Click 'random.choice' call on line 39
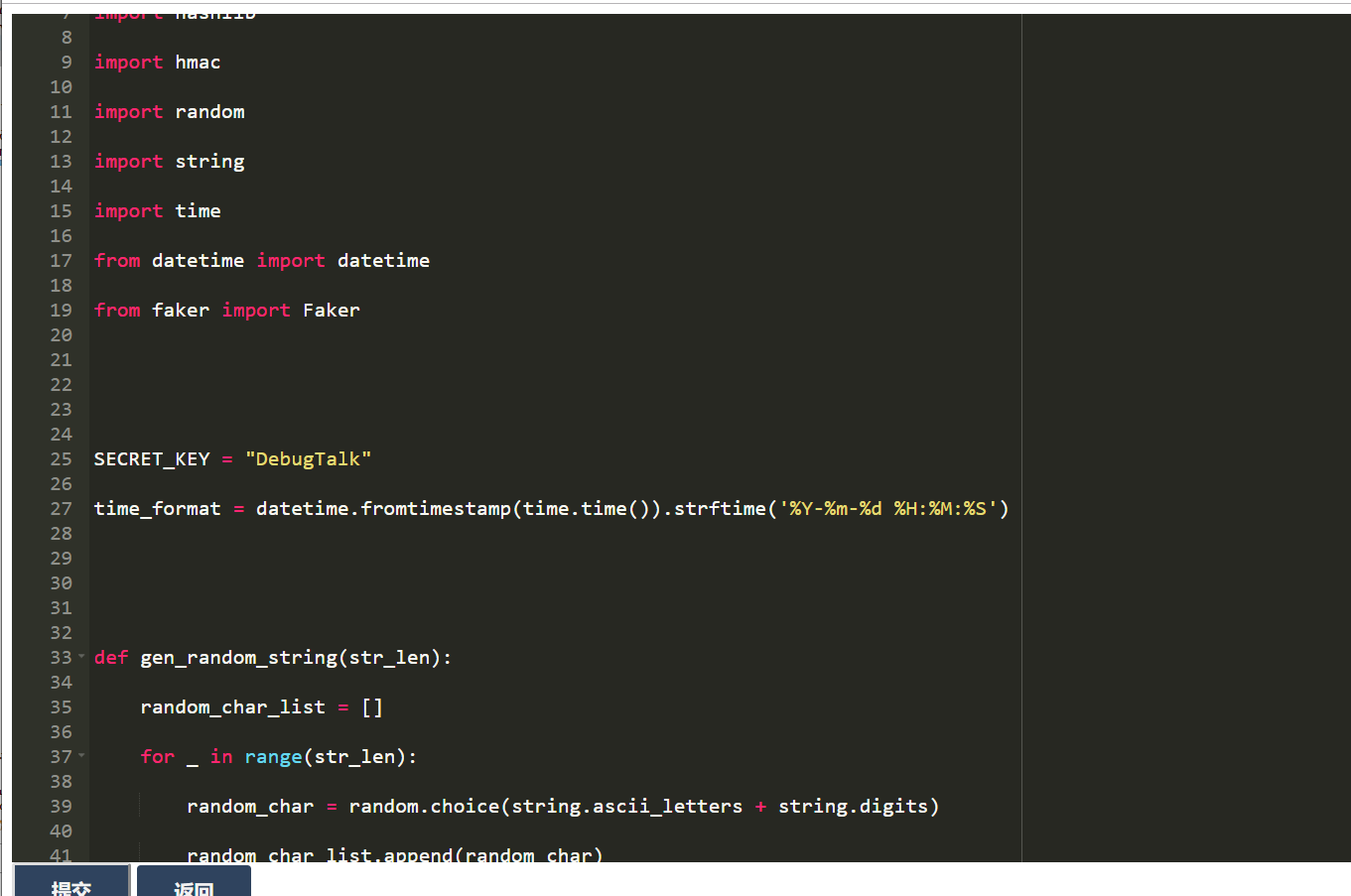Viewport: 1351px width, 896px height. click(x=424, y=806)
